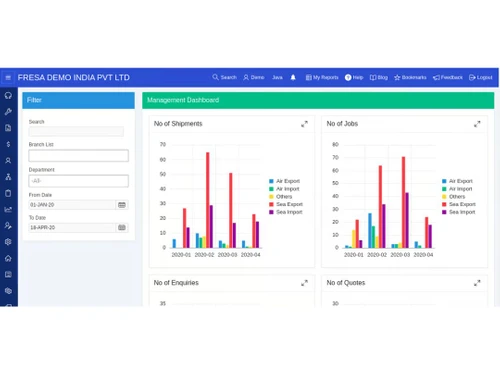Click the From Date field showing 01-JAN-20

click(x=72, y=205)
